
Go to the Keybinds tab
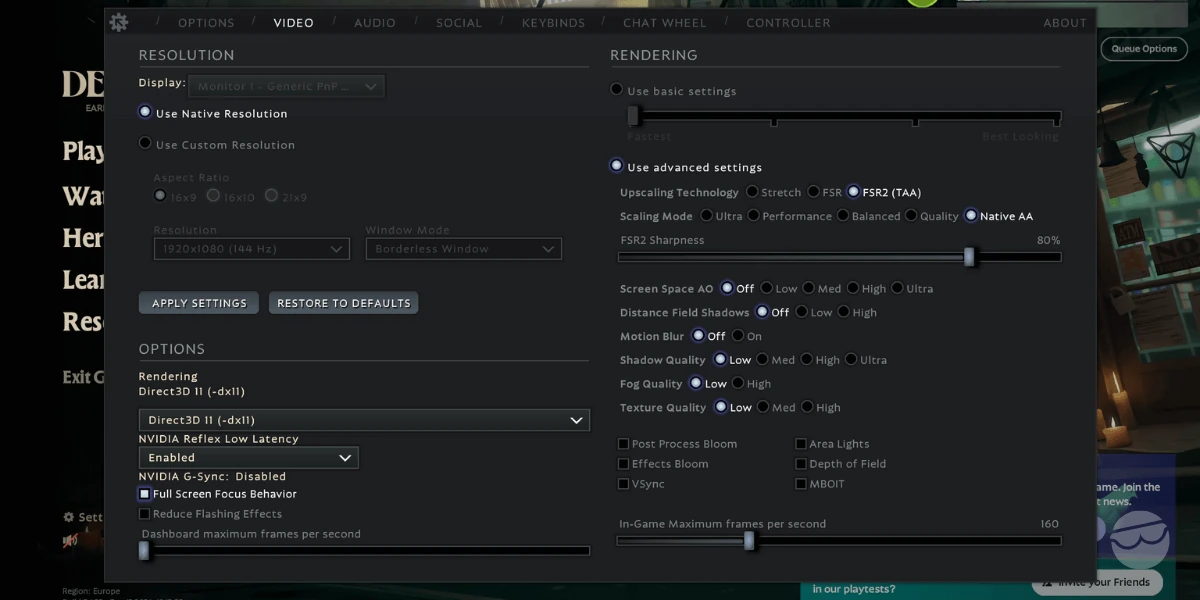tap(552, 23)
